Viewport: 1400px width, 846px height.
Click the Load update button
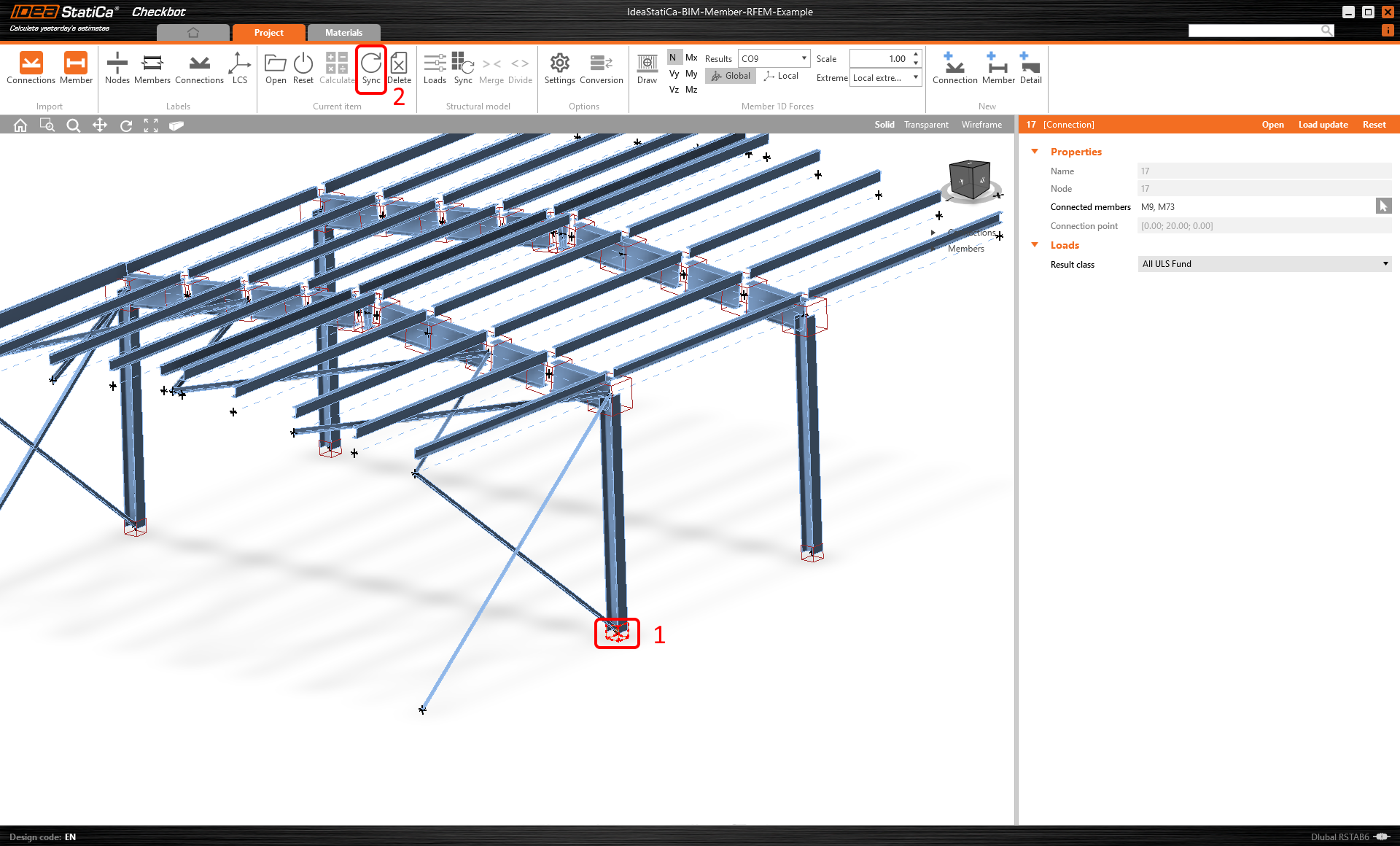[1323, 125]
